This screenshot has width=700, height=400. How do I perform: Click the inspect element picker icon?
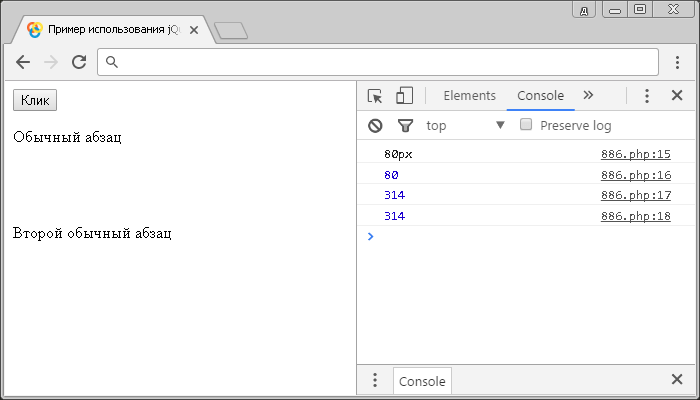point(375,96)
